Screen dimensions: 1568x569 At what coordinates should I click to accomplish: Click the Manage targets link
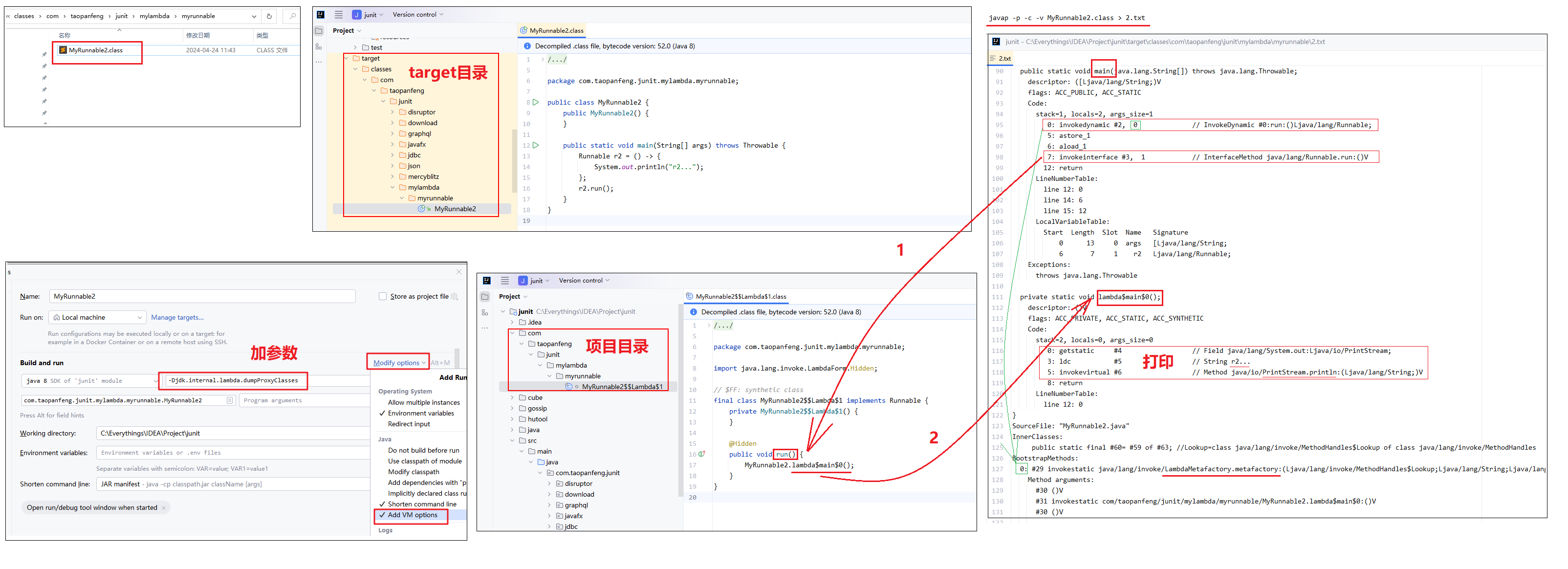pos(177,318)
